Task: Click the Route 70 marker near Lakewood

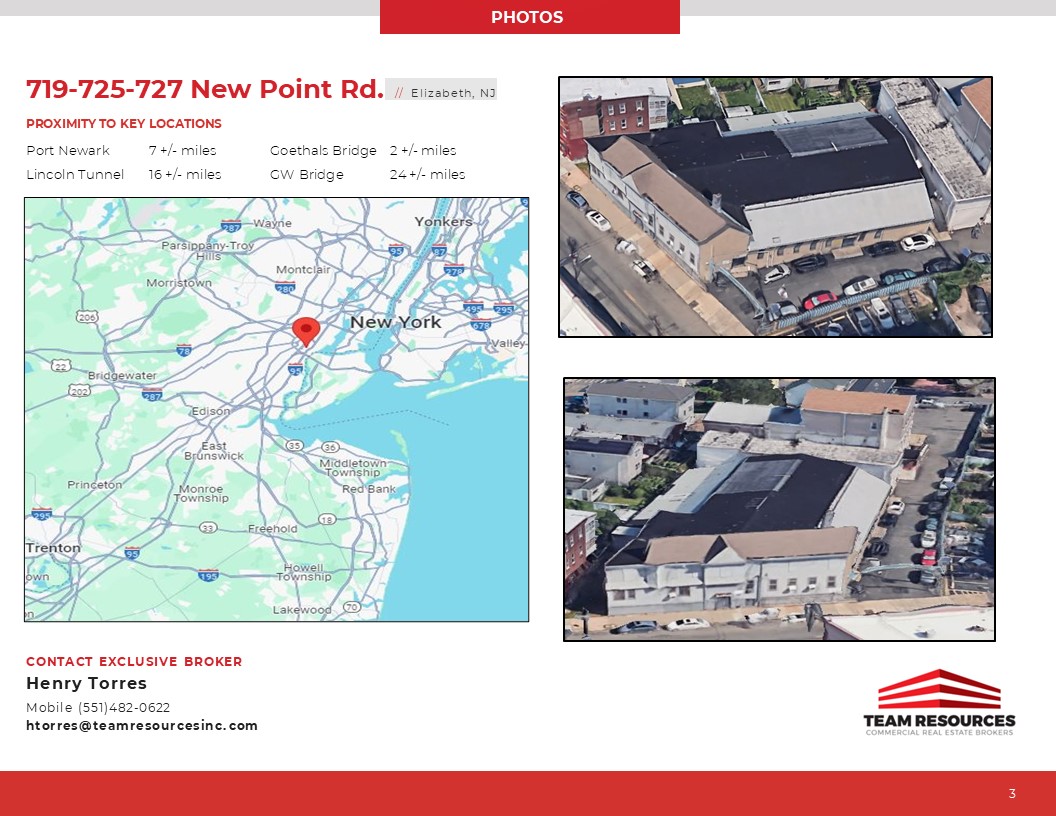Action: 352,607
